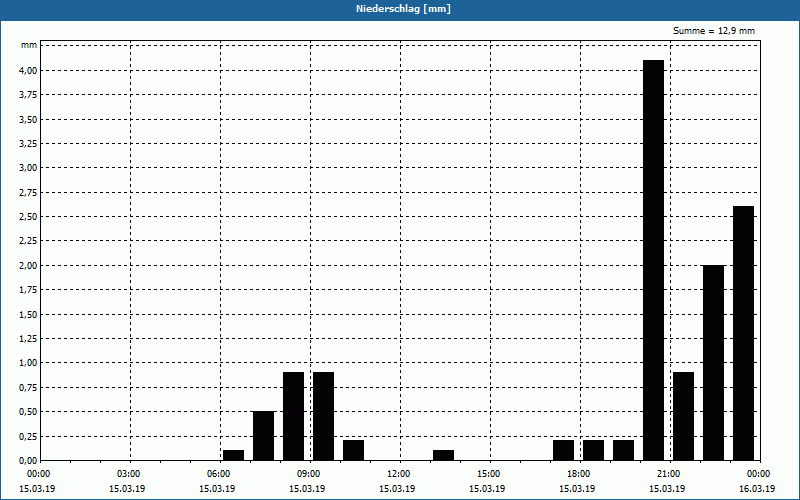This screenshot has height=500, width=800.
Task: Click the 3,00 y-axis value
Action: (x=28, y=168)
